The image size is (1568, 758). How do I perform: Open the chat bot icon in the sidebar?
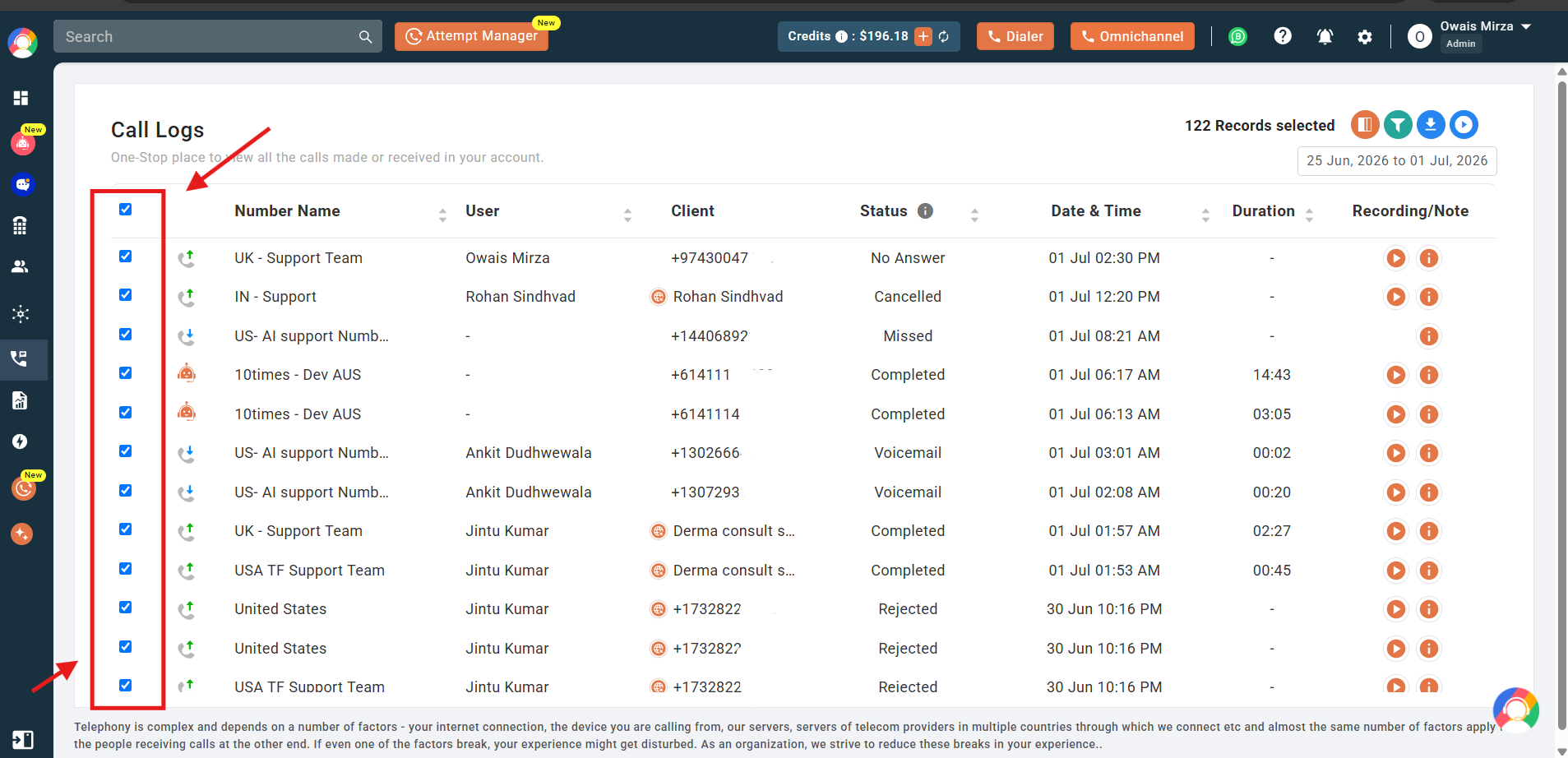tap(22, 184)
